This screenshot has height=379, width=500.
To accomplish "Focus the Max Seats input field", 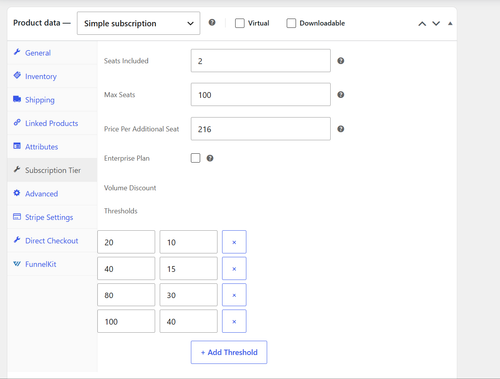I will tap(261, 95).
